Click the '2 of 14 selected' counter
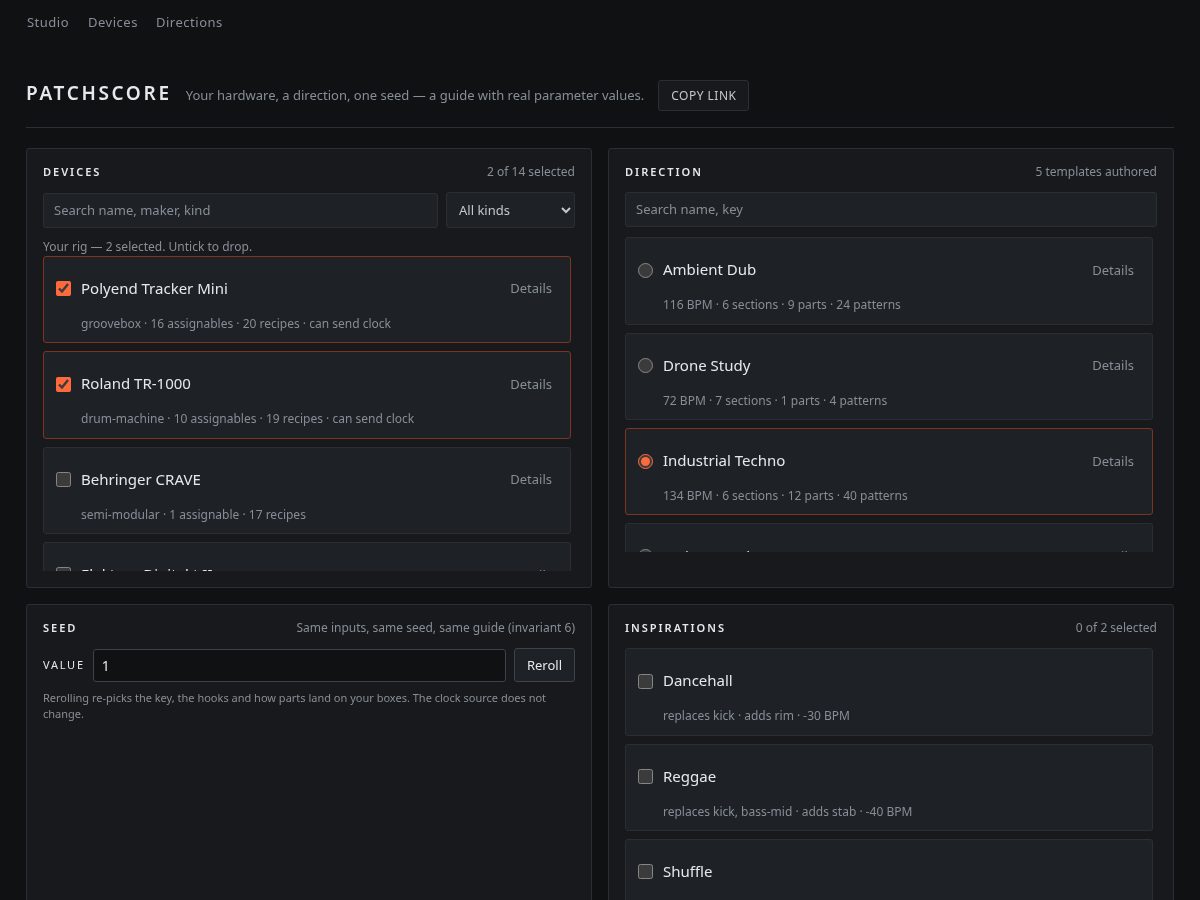Image resolution: width=1200 pixels, height=900 pixels. pos(531,172)
